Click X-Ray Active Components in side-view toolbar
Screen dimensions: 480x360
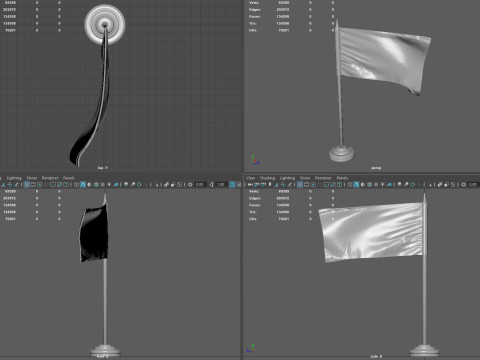point(446,184)
